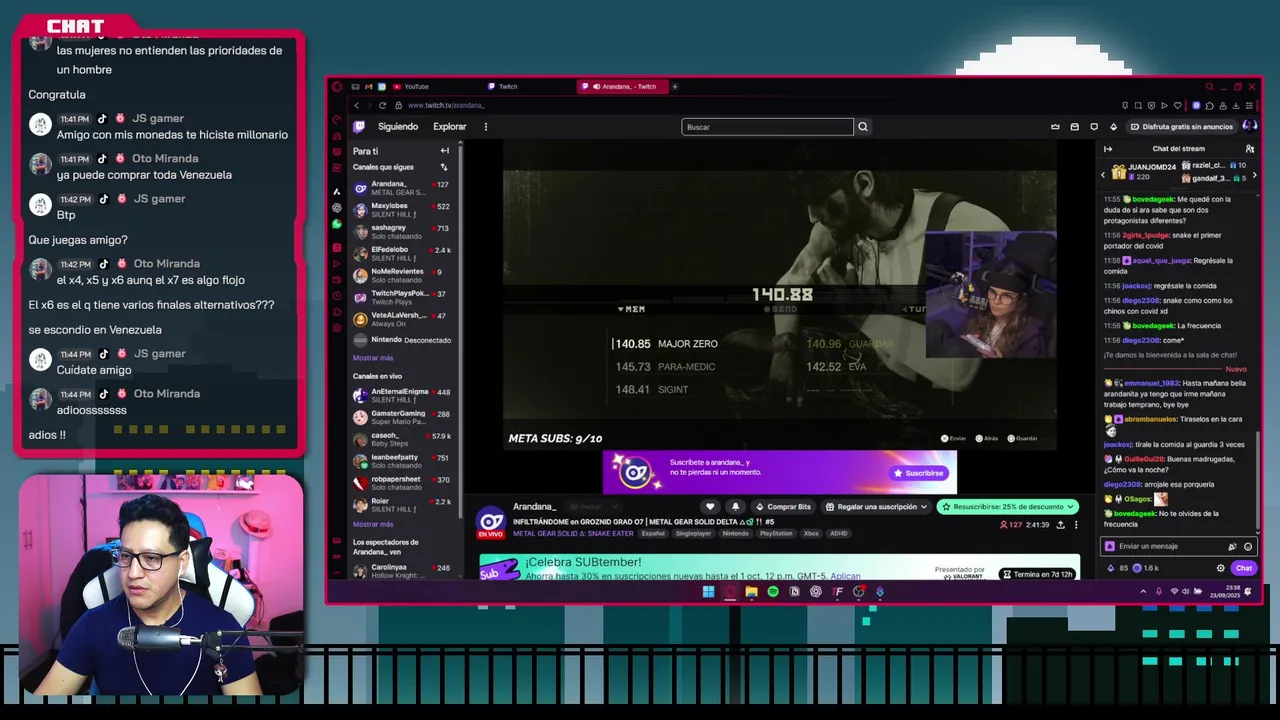Screen dimensions: 1280x720
Task: Go back in browser history
Action: click(x=356, y=105)
